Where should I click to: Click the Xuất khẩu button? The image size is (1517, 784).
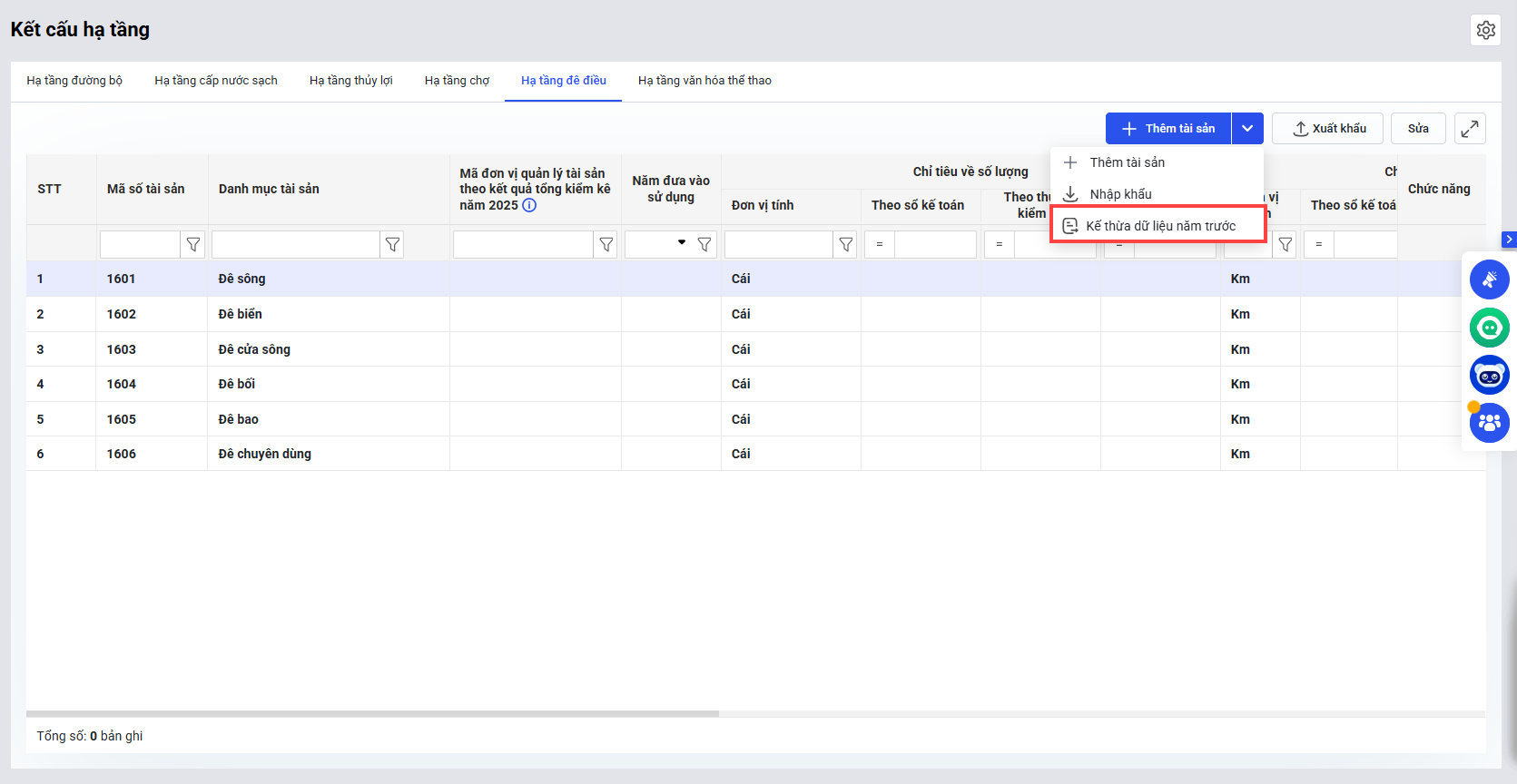pos(1327,129)
